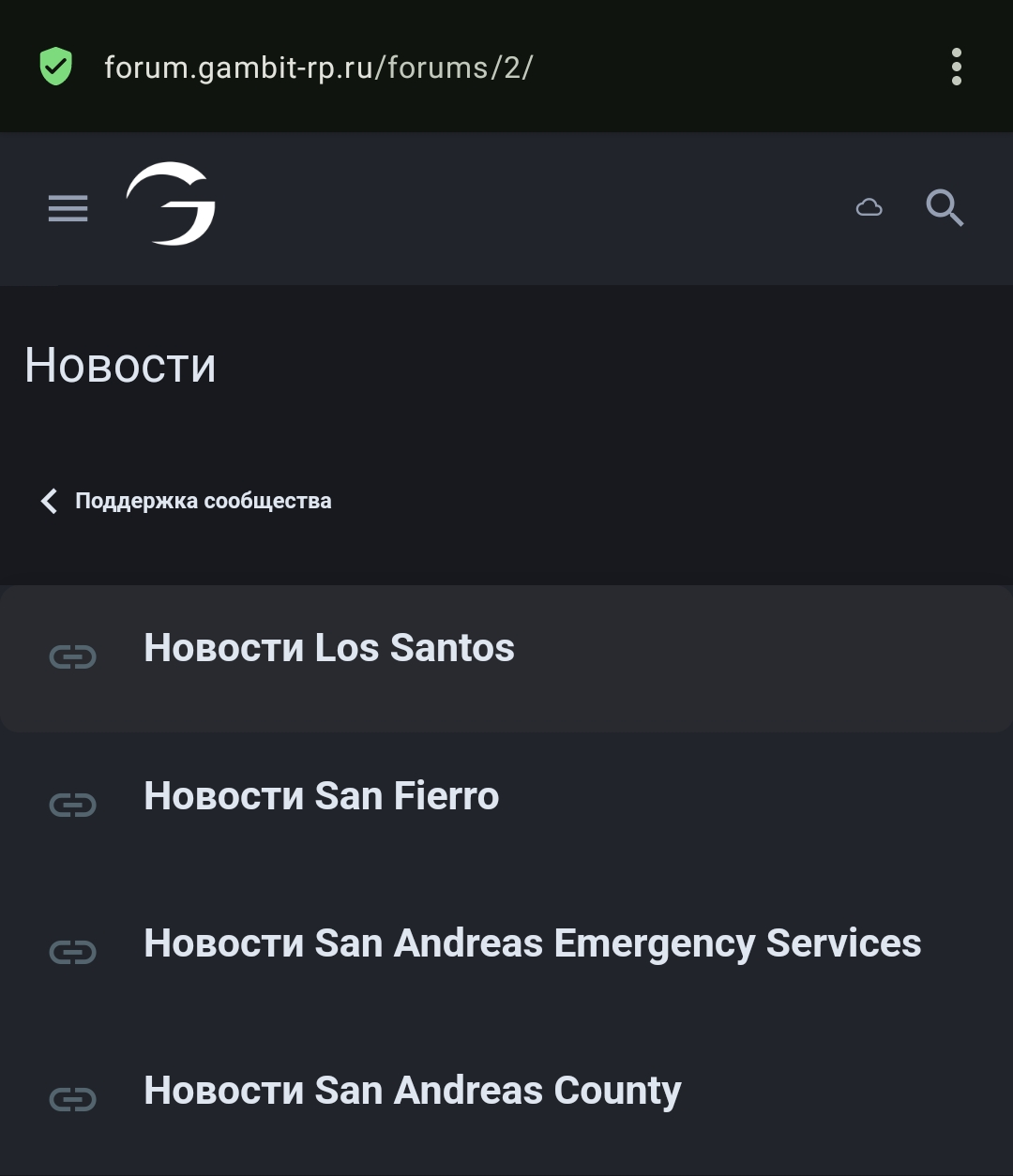Click link icon beside Новости San Fierro
Viewport: 1013px width, 1176px height.
pos(73,805)
